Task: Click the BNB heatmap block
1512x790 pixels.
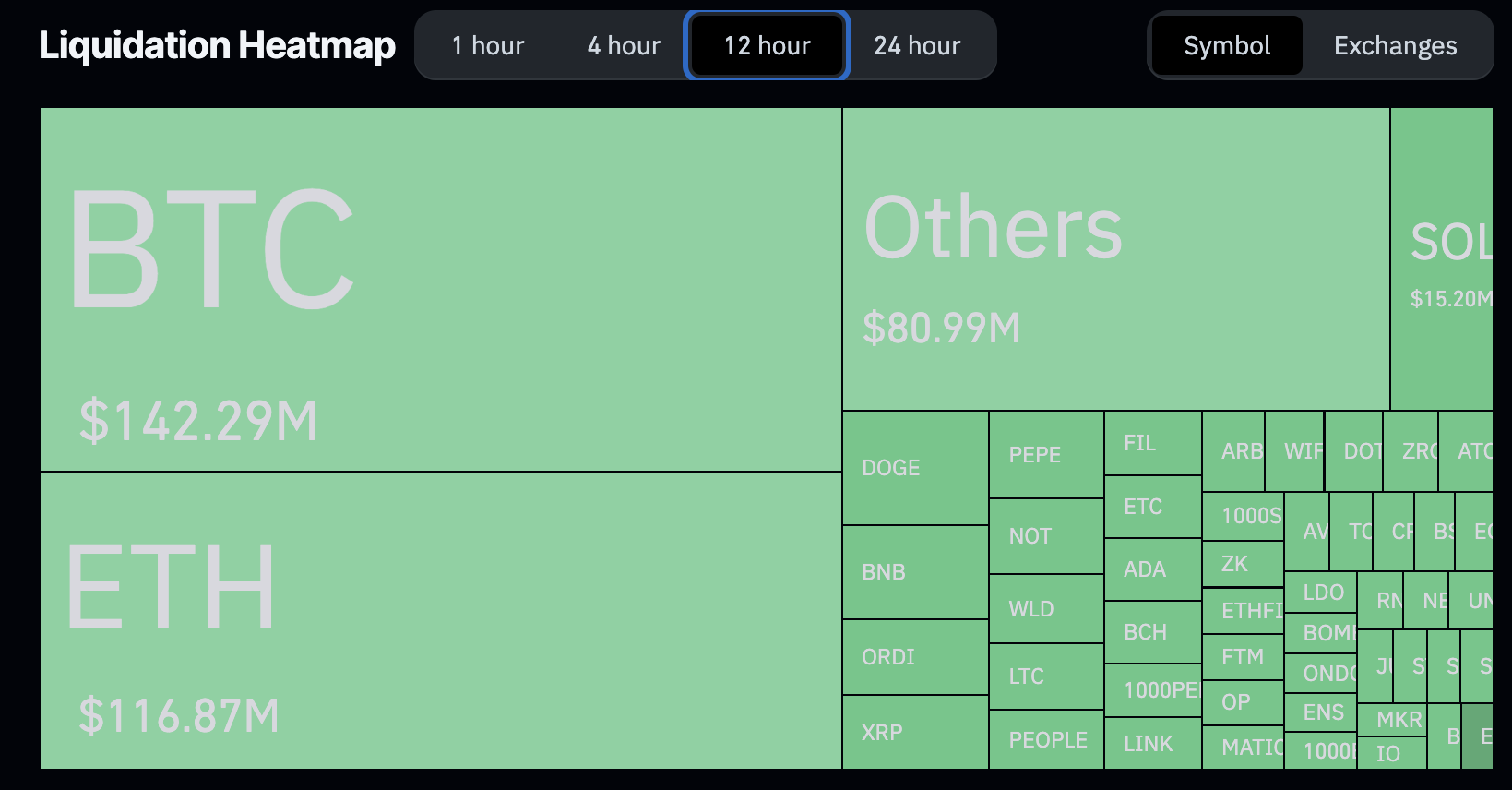Action: tap(915, 572)
